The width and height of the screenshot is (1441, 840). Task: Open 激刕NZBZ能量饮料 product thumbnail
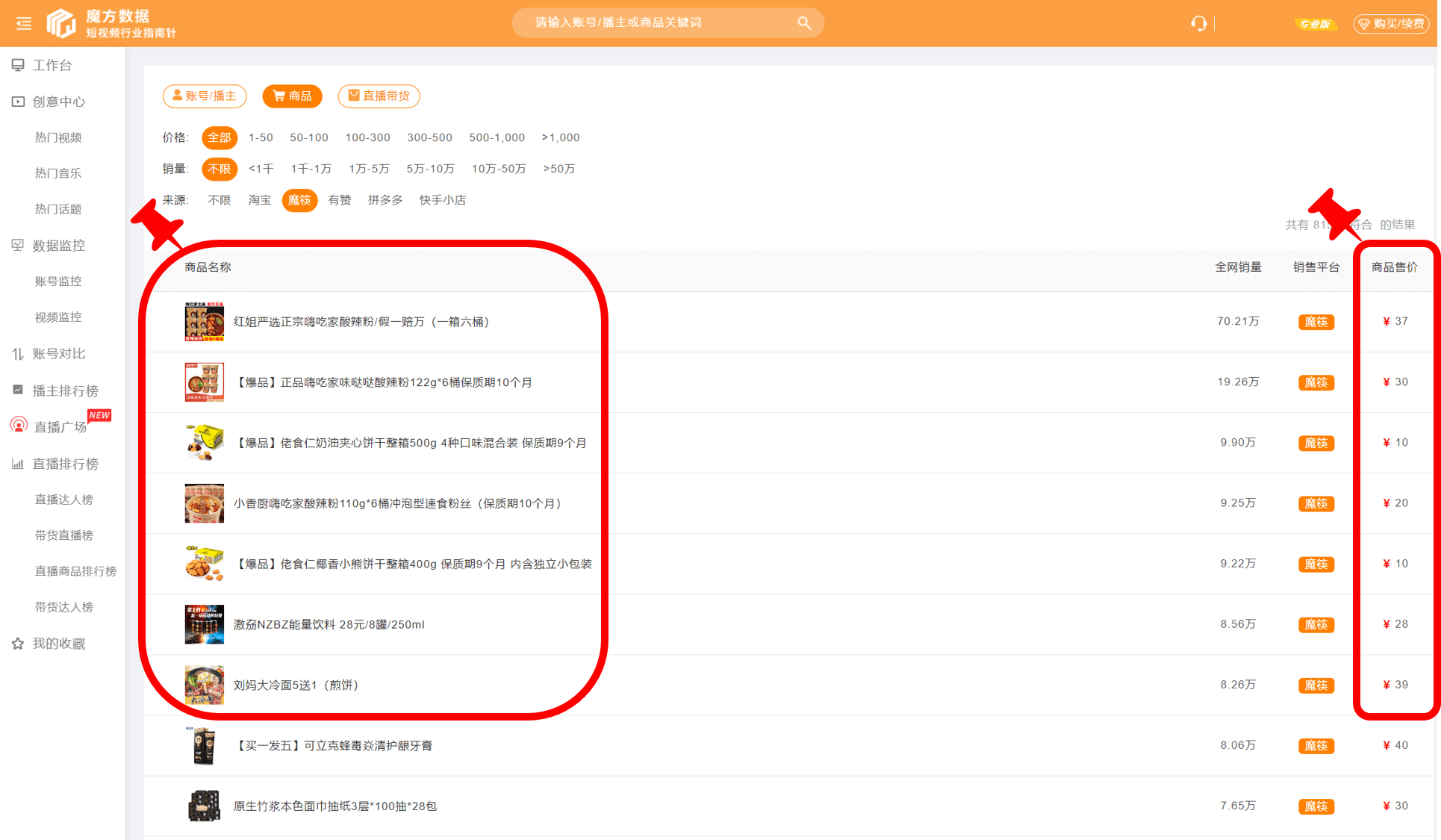coord(204,624)
